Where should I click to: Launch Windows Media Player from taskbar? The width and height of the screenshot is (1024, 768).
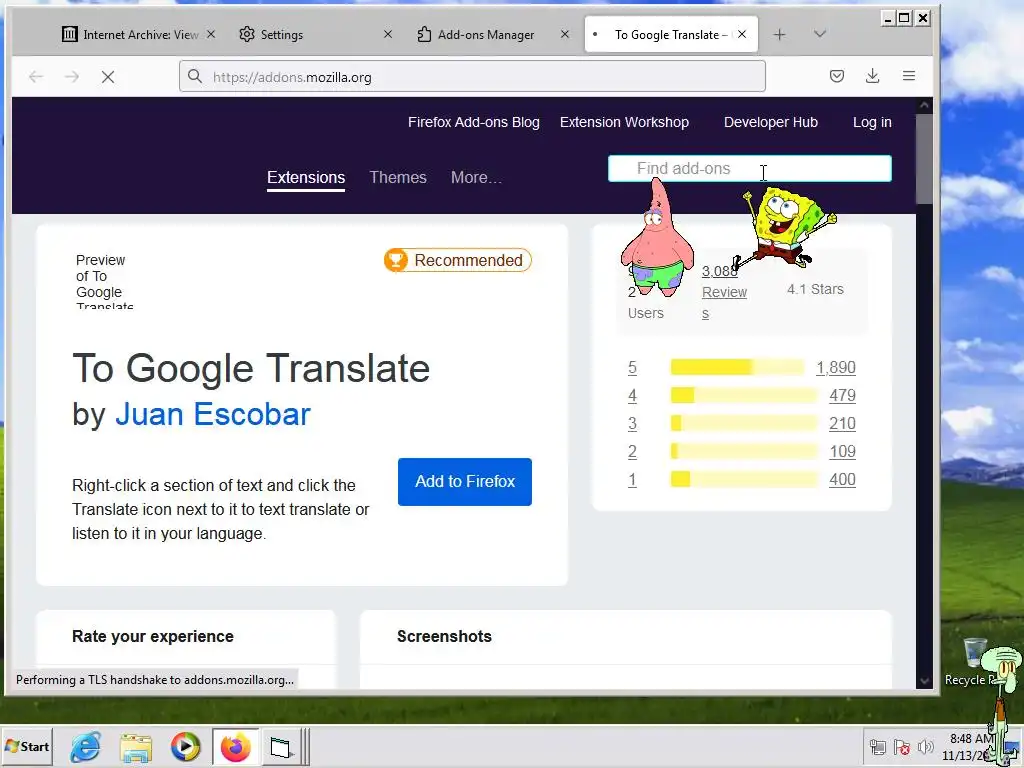coord(185,747)
